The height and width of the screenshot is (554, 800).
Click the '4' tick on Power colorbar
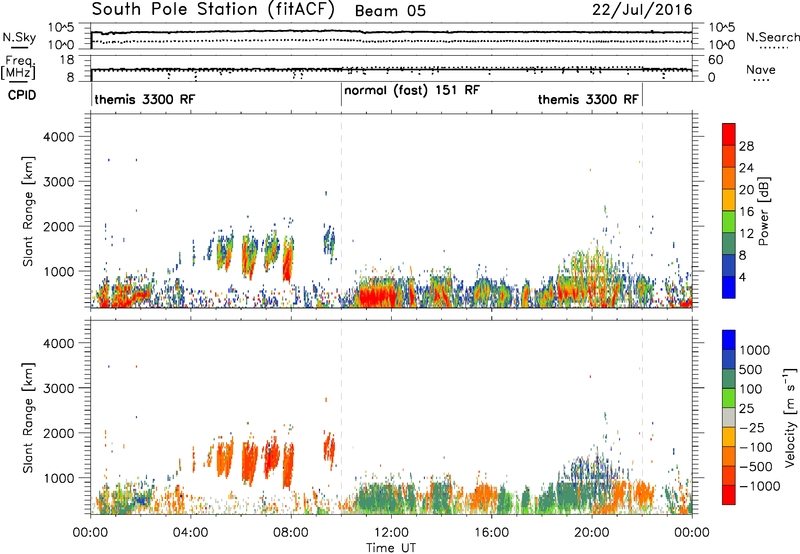click(743, 277)
